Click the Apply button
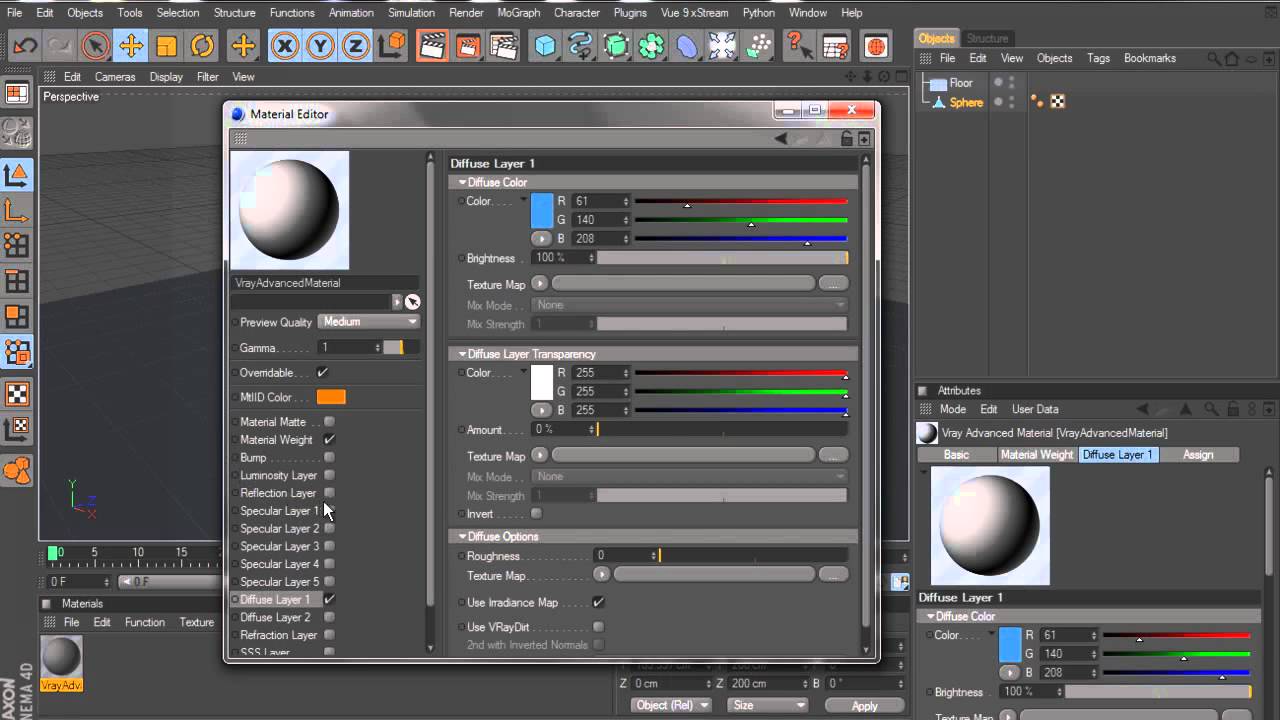This screenshot has height=720, width=1280. click(x=864, y=706)
